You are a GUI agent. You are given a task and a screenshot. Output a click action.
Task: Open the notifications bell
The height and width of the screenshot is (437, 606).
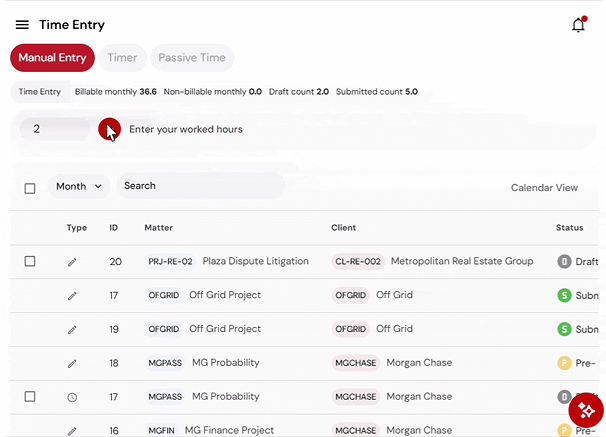[579, 25]
